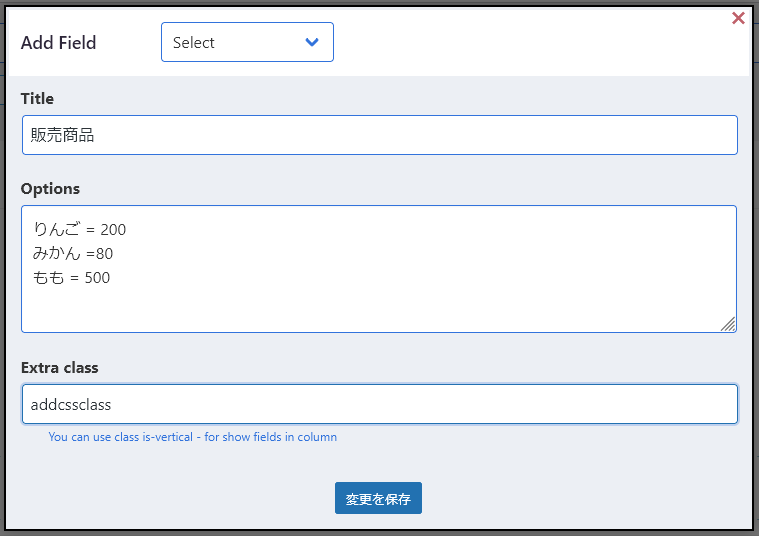Click the Extra class field label
This screenshot has height=536, width=759.
click(x=60, y=368)
